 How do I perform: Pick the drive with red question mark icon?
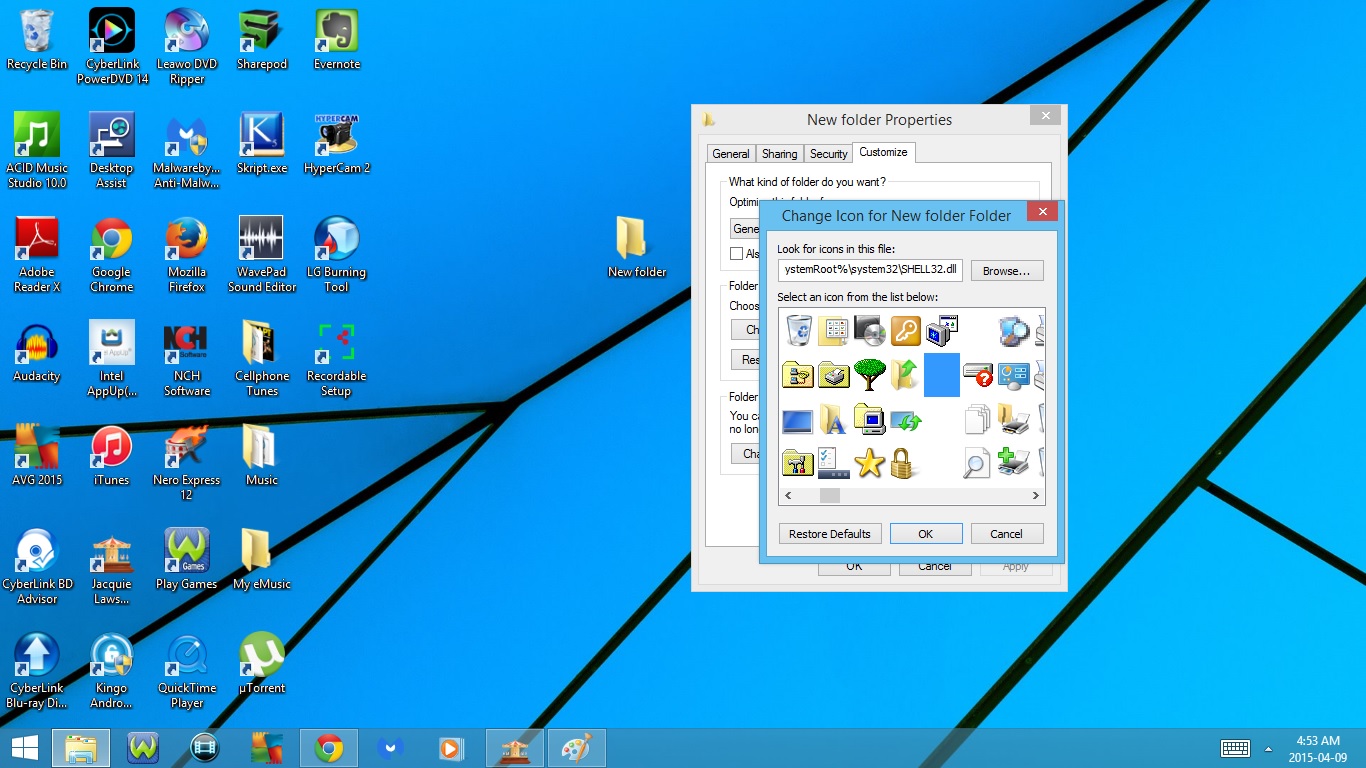coord(977,374)
